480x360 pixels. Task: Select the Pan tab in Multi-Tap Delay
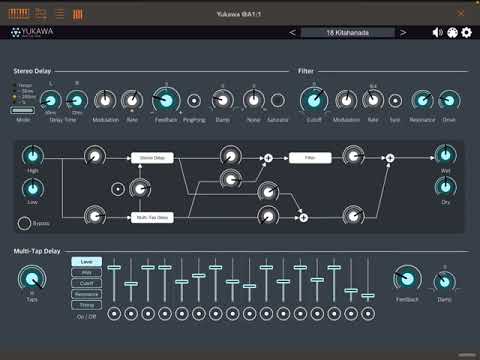[x=87, y=272]
